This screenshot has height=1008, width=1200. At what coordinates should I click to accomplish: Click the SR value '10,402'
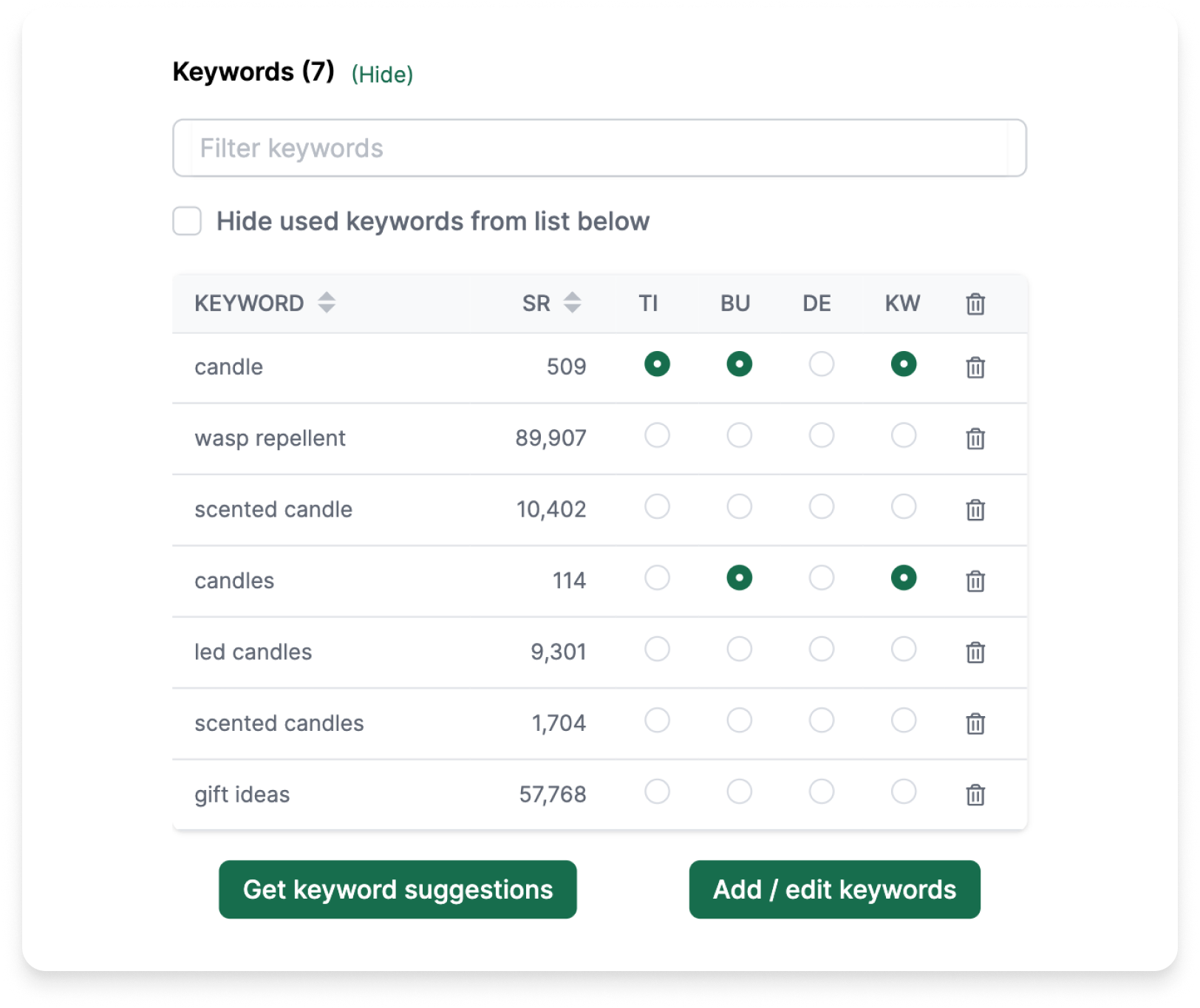tap(551, 509)
